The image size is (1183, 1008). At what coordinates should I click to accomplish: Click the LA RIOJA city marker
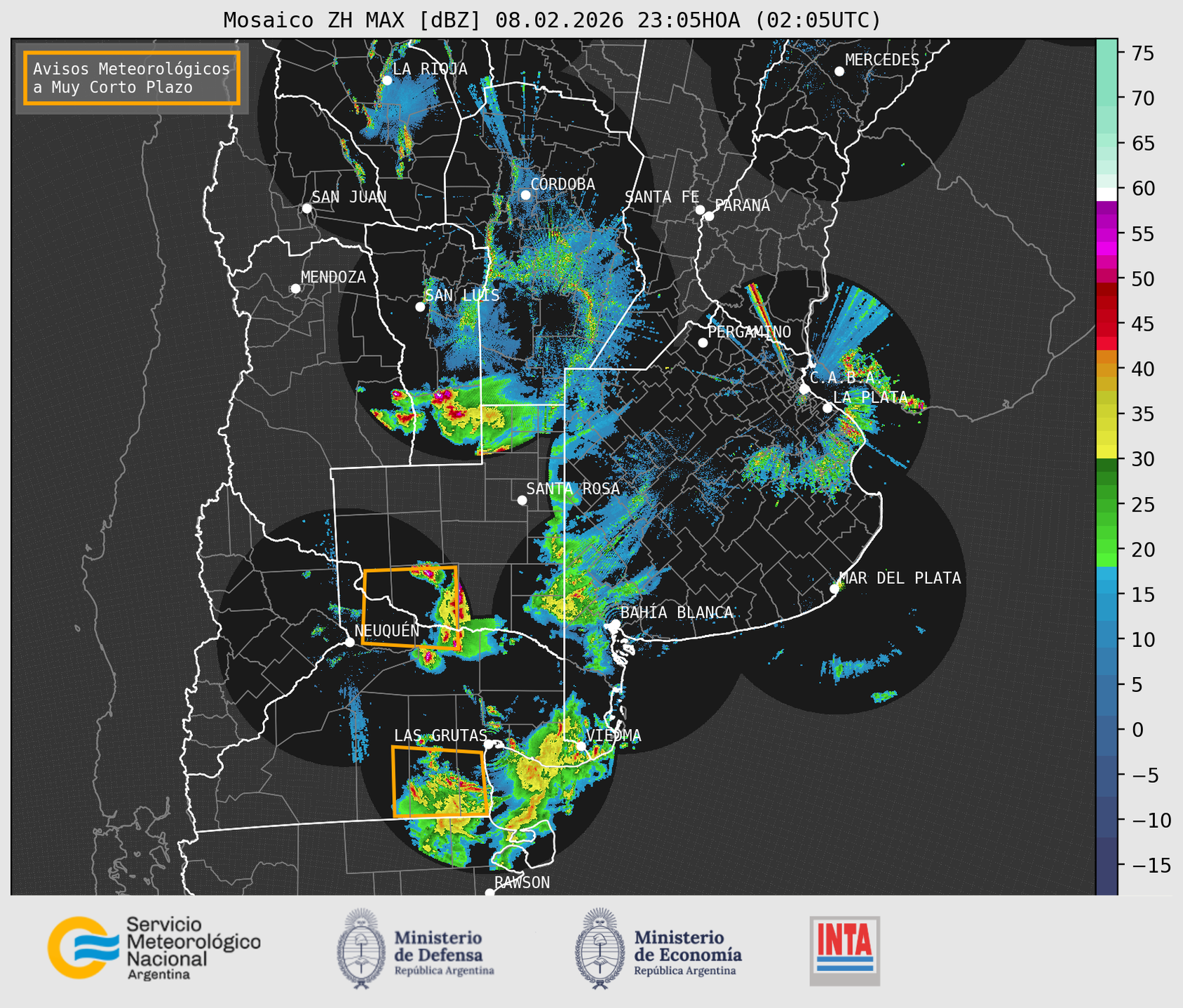[x=387, y=81]
